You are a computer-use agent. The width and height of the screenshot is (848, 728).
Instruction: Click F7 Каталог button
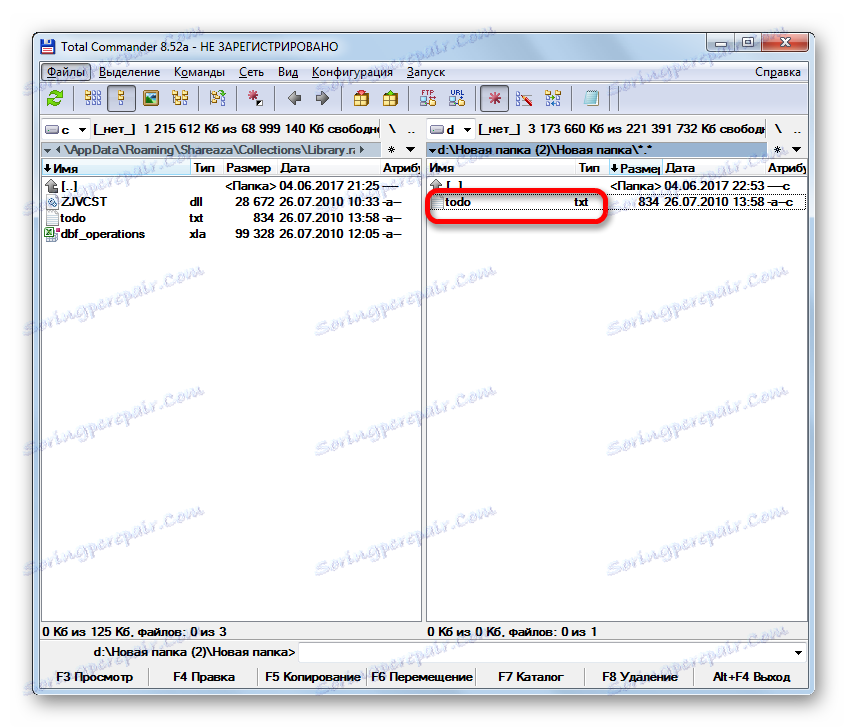(x=531, y=677)
